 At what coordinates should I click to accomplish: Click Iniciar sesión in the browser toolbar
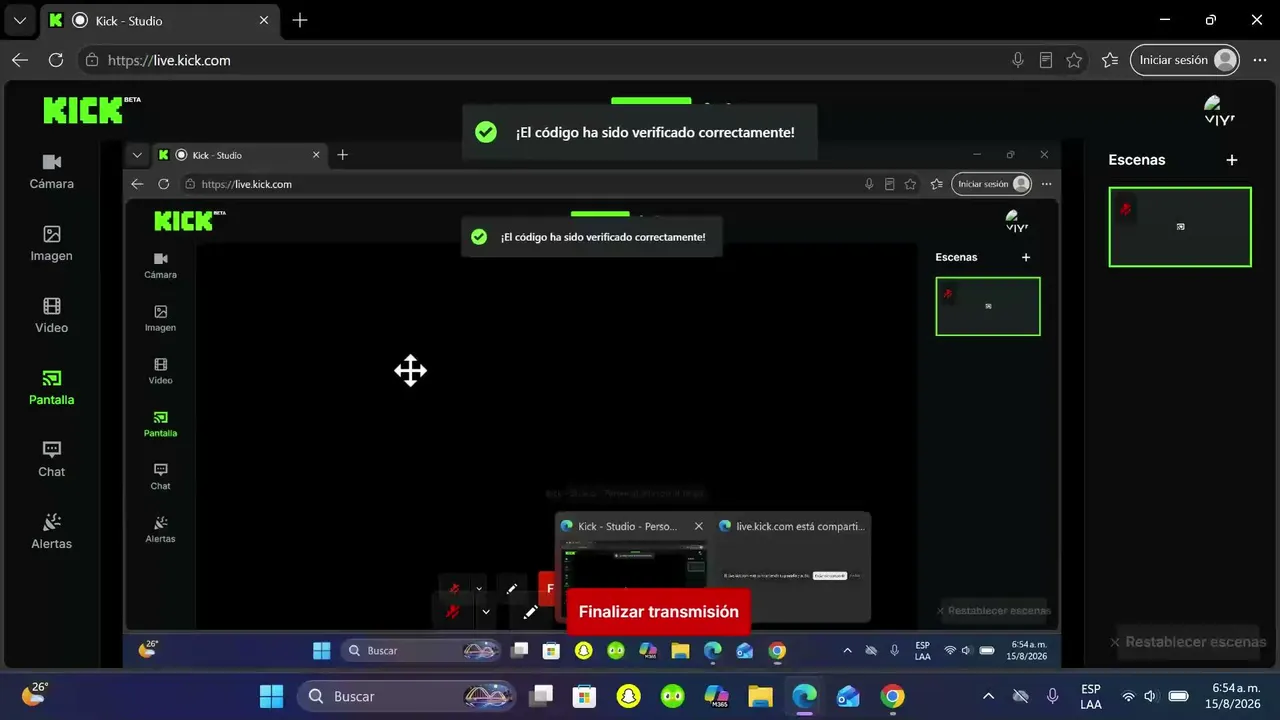[x=1185, y=60]
